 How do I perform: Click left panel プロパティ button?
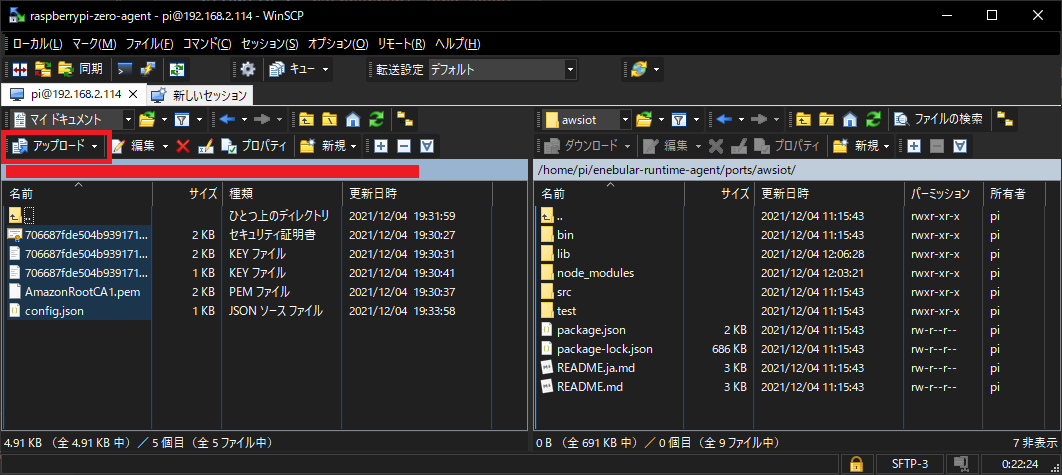(256, 146)
